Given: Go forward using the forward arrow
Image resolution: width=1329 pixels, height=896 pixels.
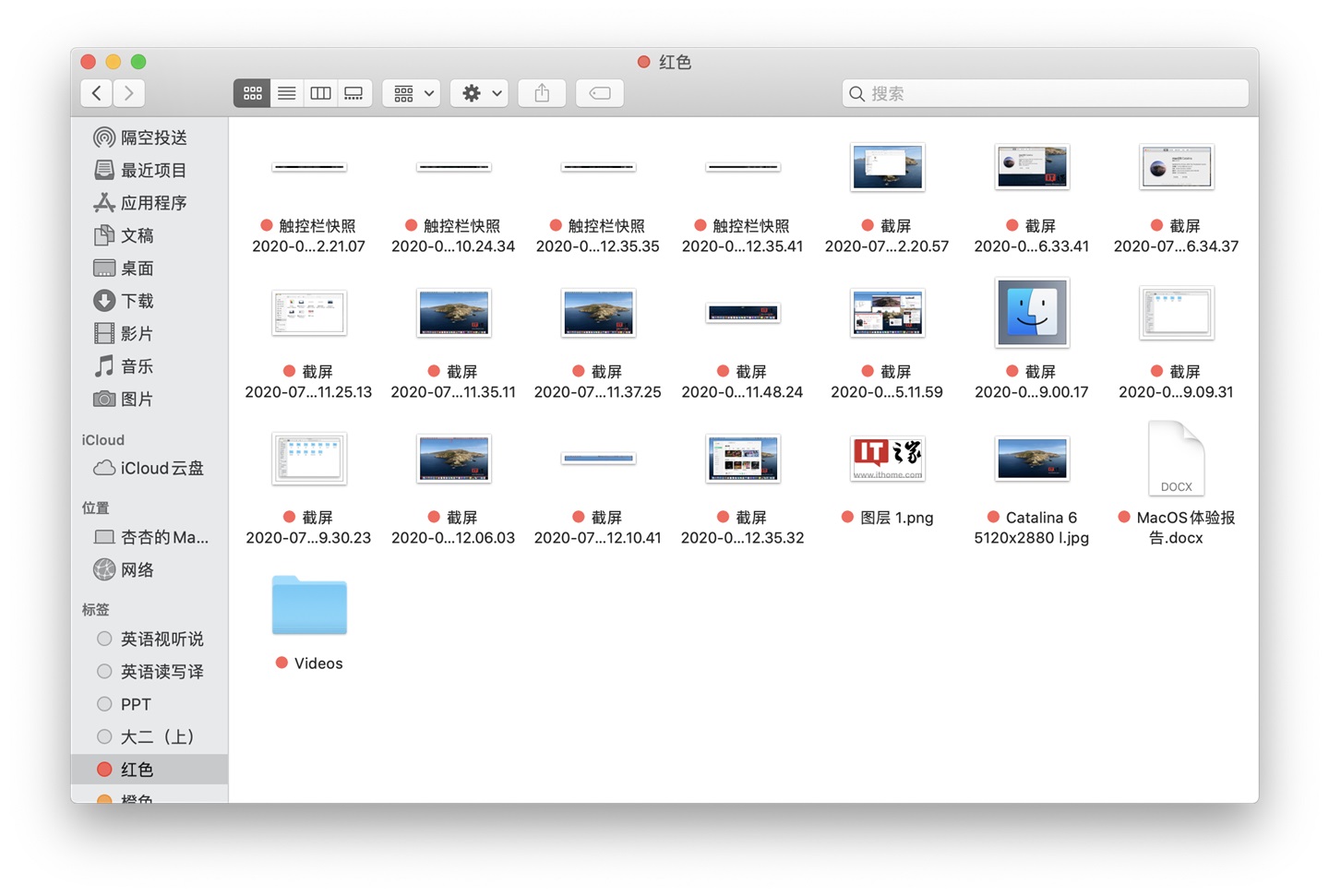Looking at the screenshot, I should tap(129, 93).
